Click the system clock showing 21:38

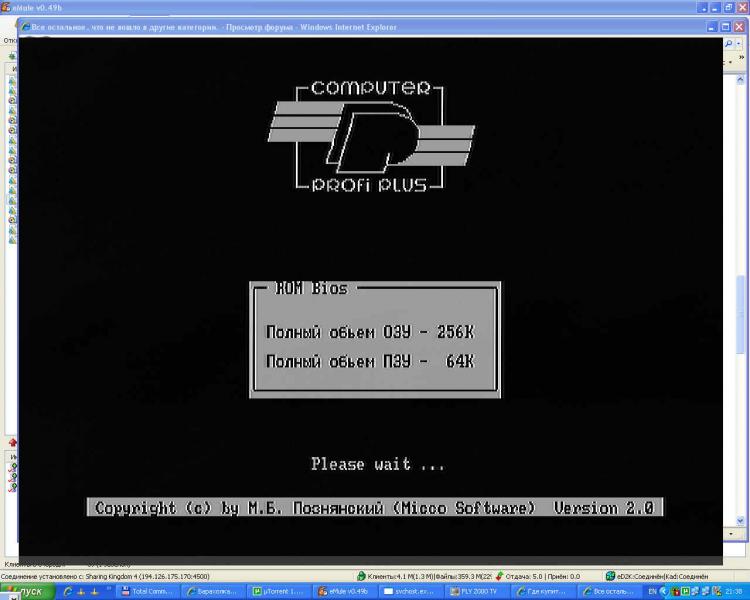pyautogui.click(x=734, y=592)
